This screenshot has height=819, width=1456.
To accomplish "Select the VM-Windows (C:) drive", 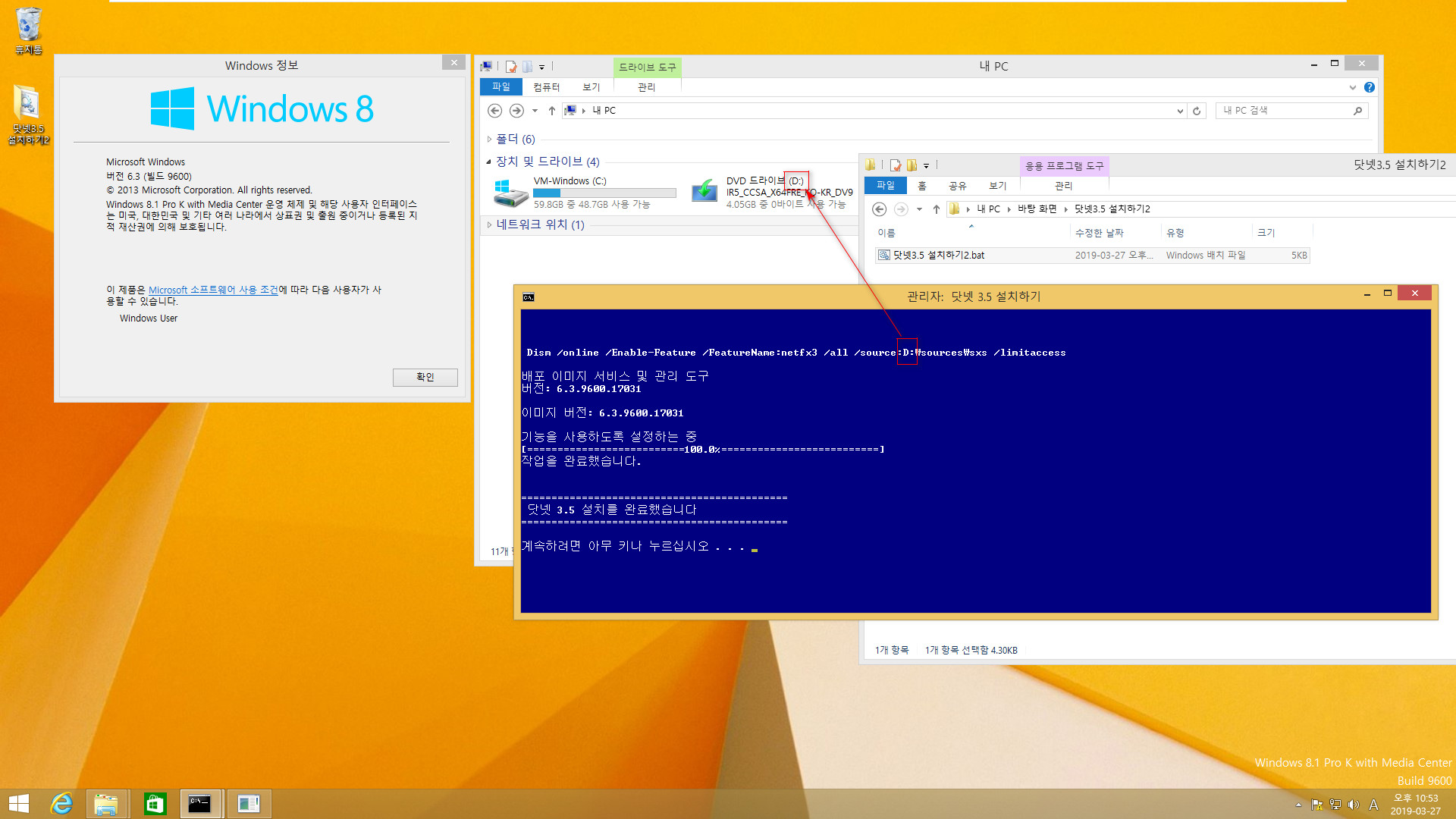I will click(584, 193).
